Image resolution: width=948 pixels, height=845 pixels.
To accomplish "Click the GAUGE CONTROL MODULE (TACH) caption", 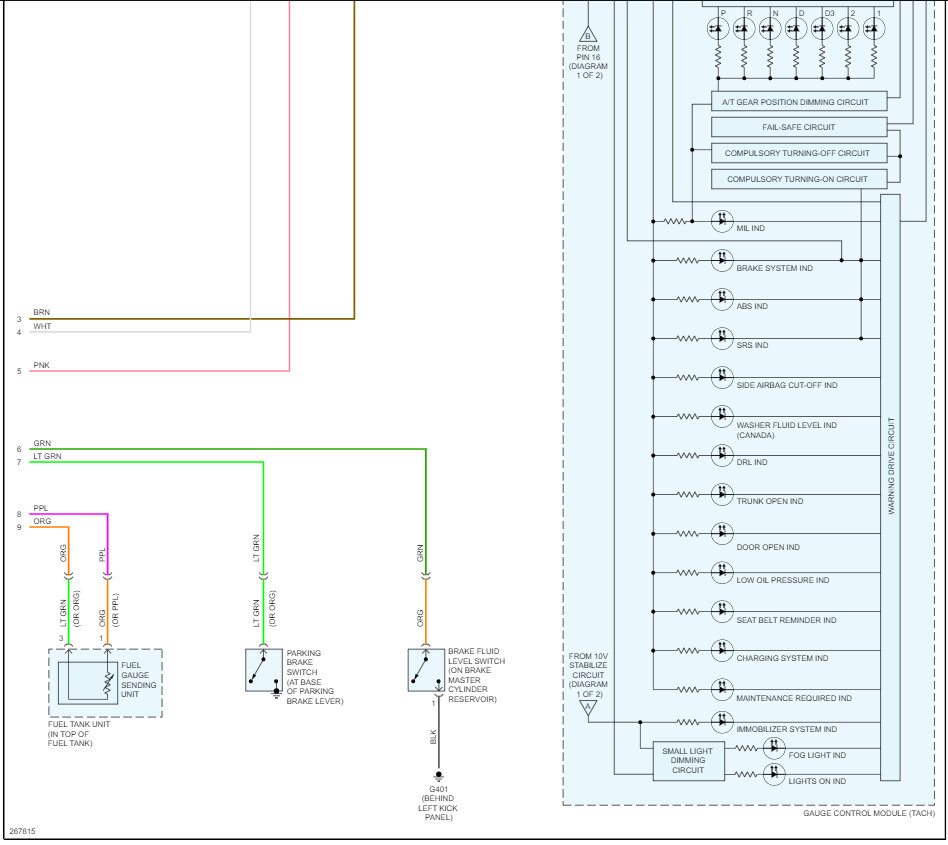I will coord(869,813).
